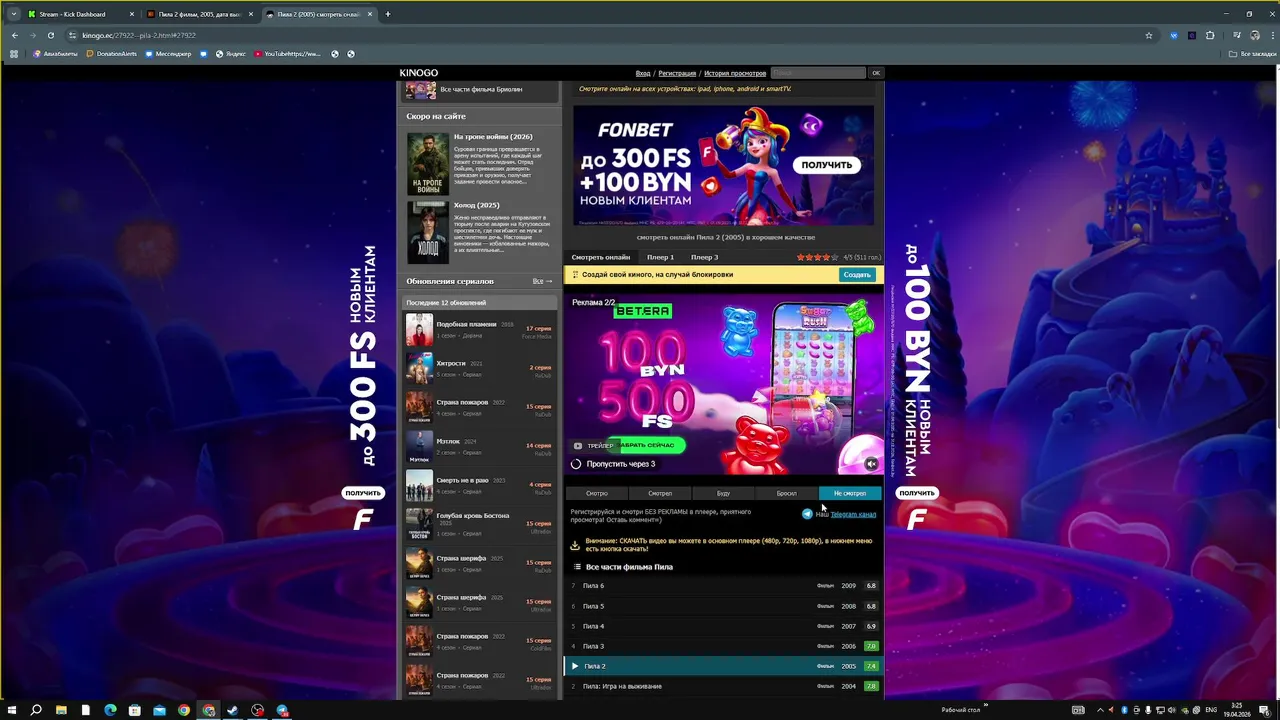Go back to the previous page
This screenshot has width=1280, height=720.
coord(14,35)
